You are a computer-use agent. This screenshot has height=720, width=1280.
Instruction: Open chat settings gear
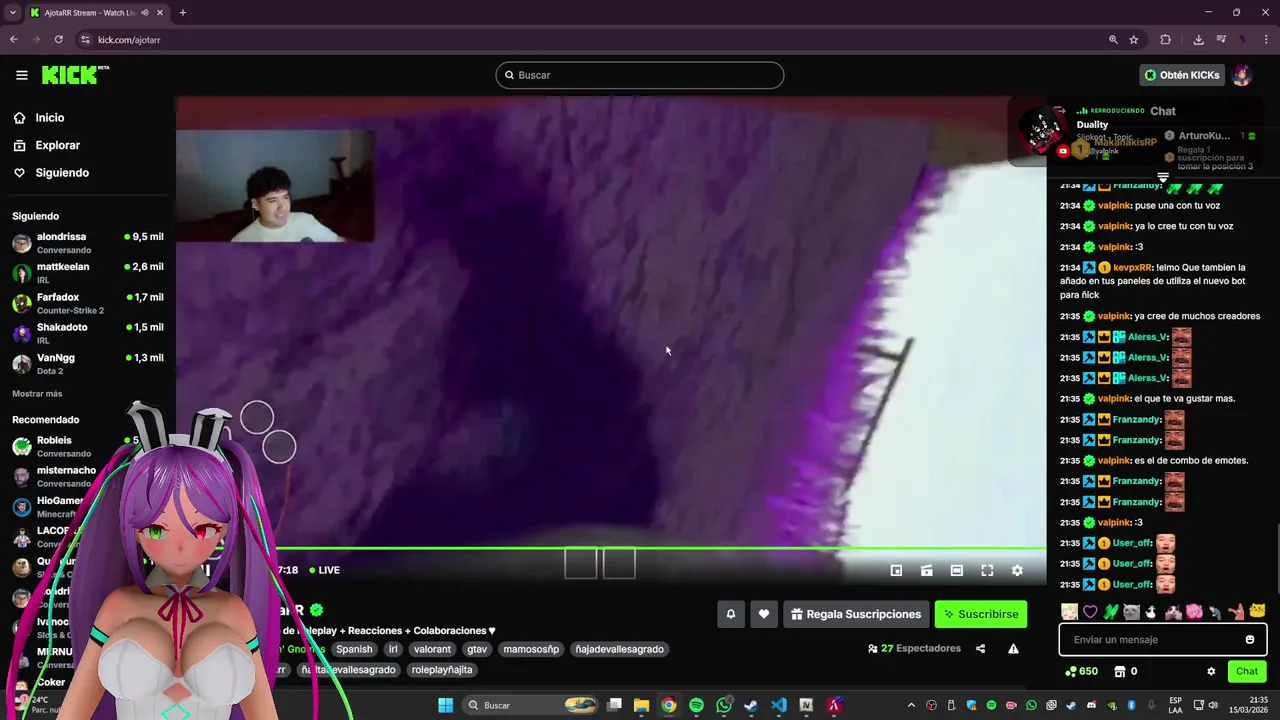pyautogui.click(x=1211, y=671)
